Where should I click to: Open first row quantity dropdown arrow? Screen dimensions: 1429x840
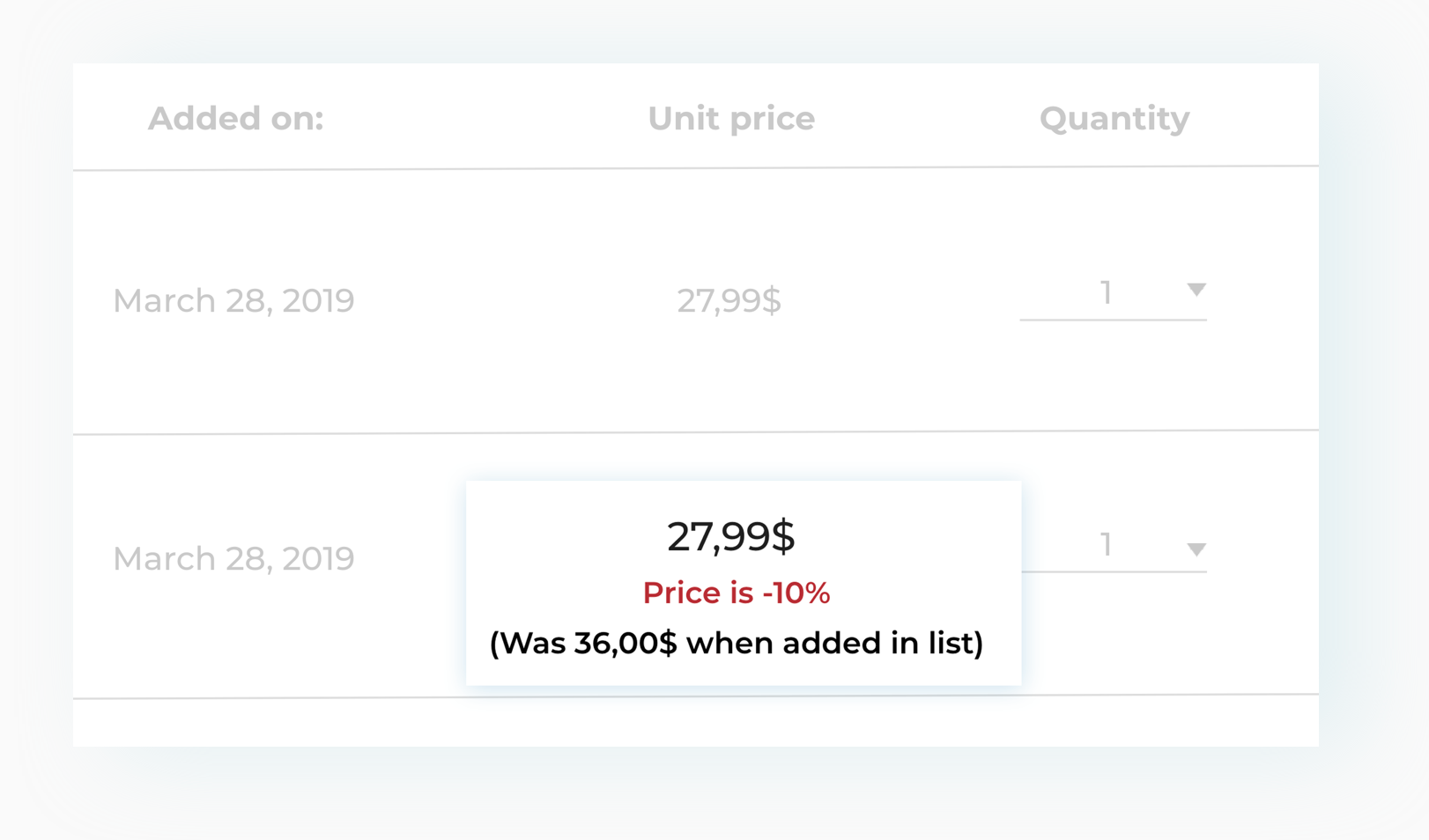click(1196, 290)
